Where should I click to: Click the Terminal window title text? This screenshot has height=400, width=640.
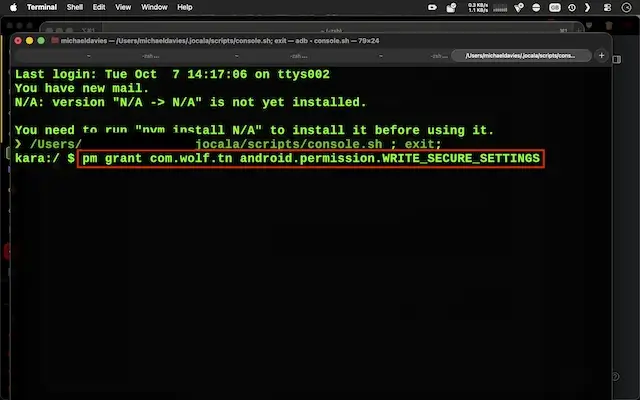220,40
